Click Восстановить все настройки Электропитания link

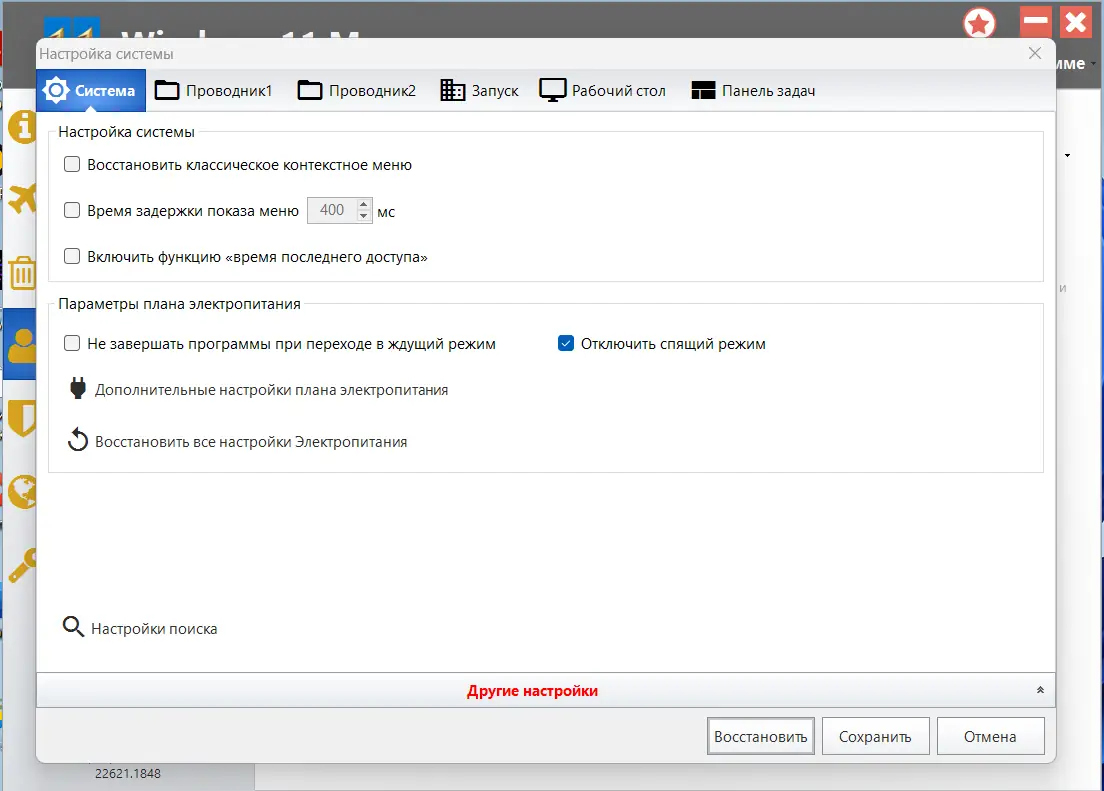point(251,442)
